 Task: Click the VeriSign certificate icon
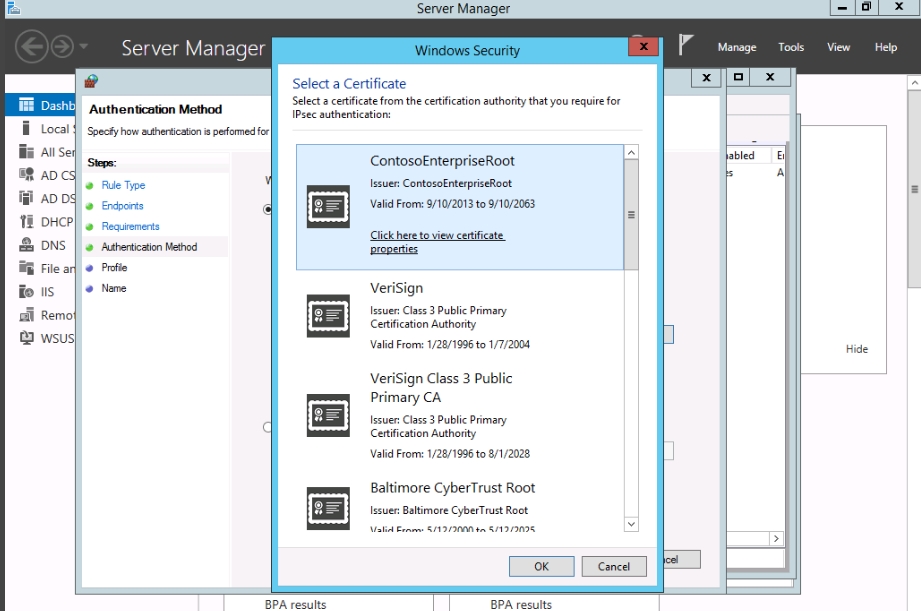coord(328,316)
